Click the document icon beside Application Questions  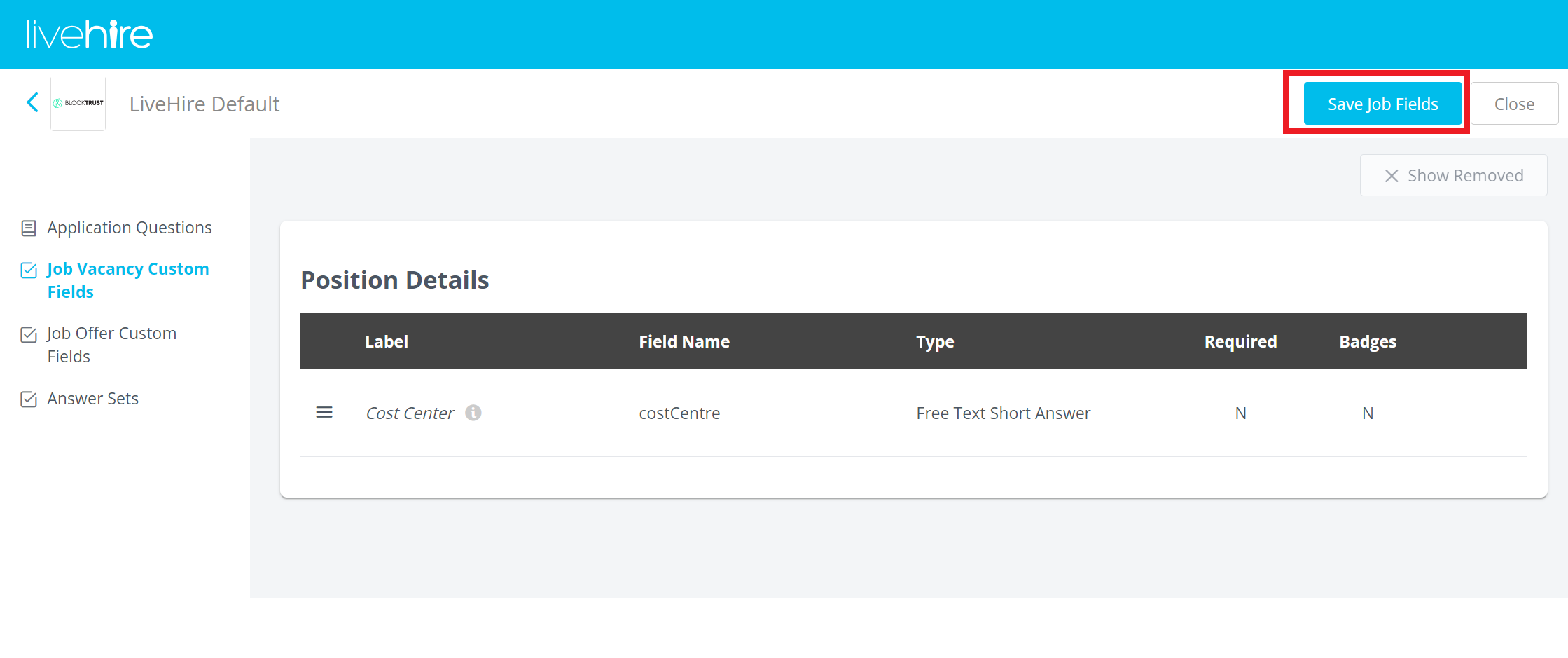(x=29, y=228)
